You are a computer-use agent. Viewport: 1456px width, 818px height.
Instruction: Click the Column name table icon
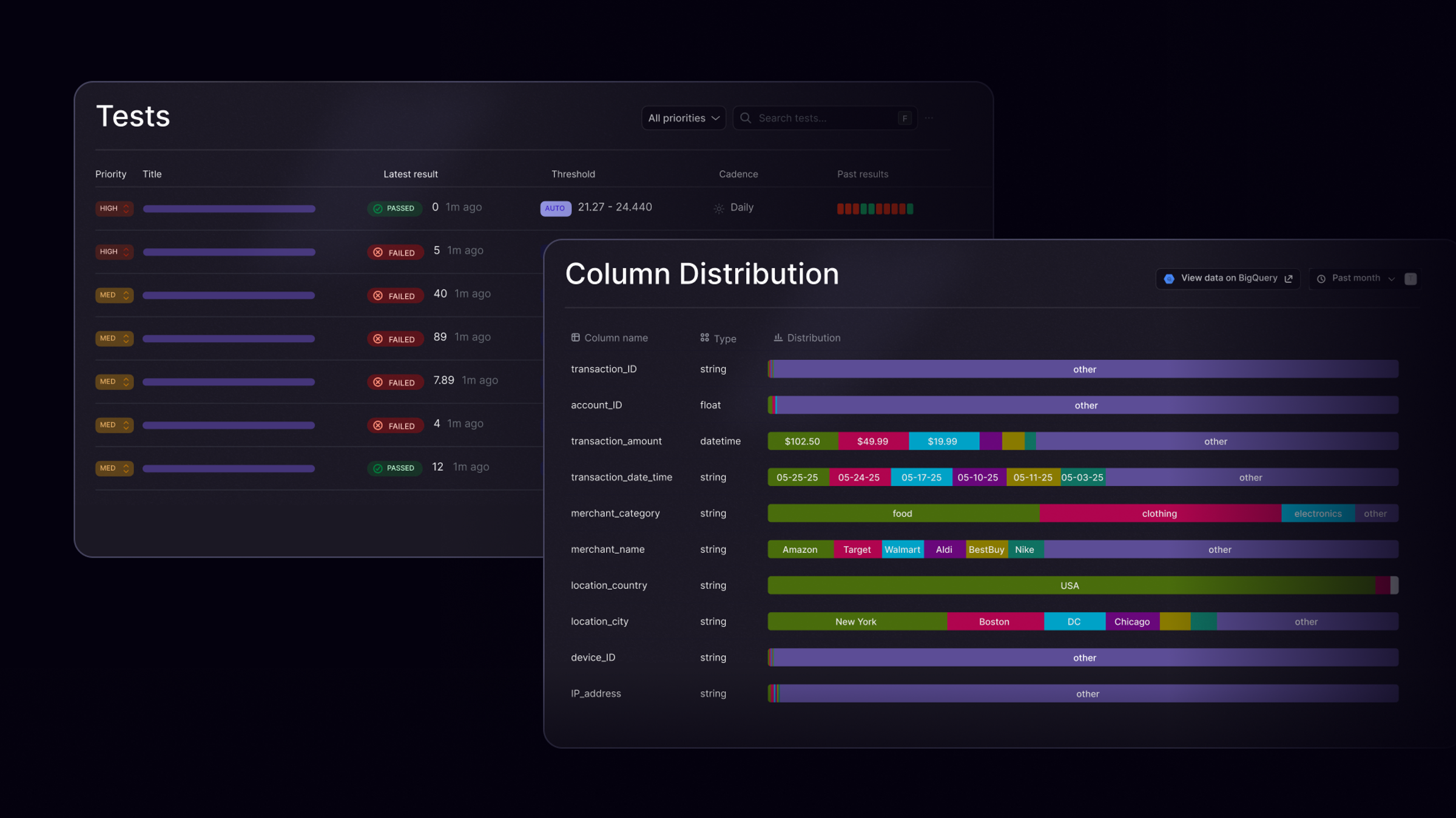[575, 337]
